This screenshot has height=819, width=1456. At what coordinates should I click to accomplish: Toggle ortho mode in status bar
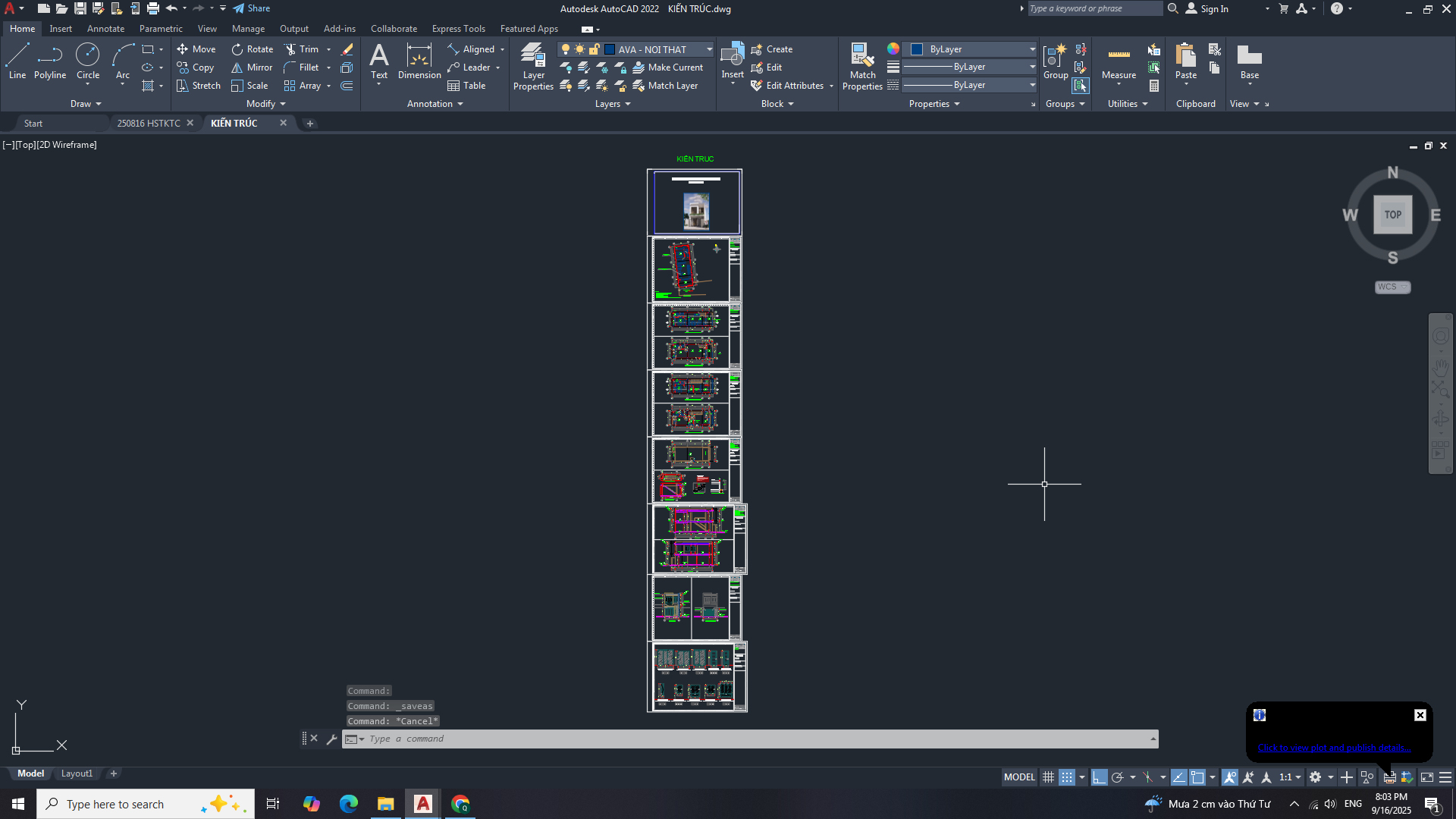(x=1099, y=777)
